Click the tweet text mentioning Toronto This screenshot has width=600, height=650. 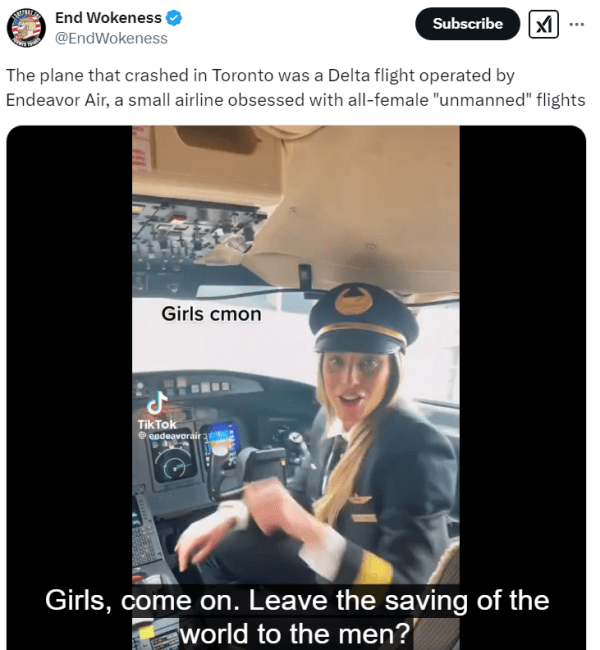tap(260, 75)
